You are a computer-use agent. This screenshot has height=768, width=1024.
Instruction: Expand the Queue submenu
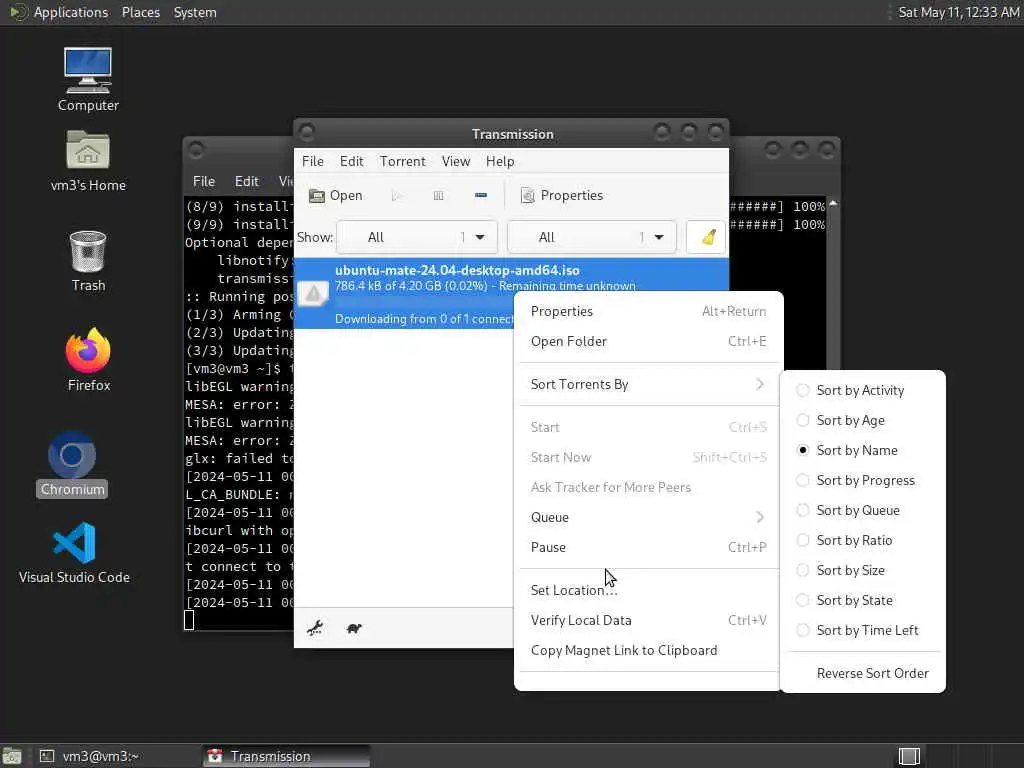tap(647, 517)
